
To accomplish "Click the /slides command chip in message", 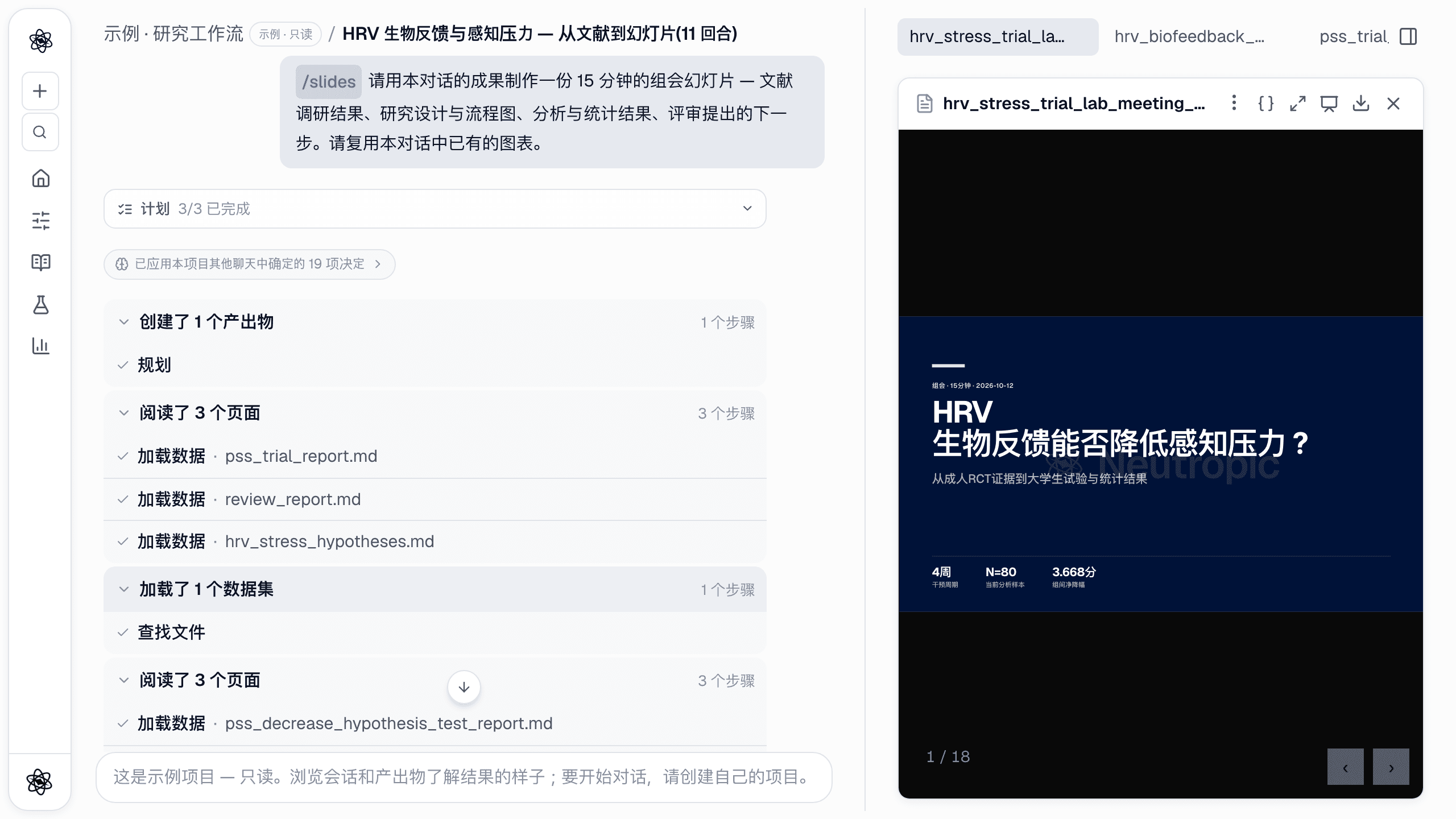I will 329,82.
